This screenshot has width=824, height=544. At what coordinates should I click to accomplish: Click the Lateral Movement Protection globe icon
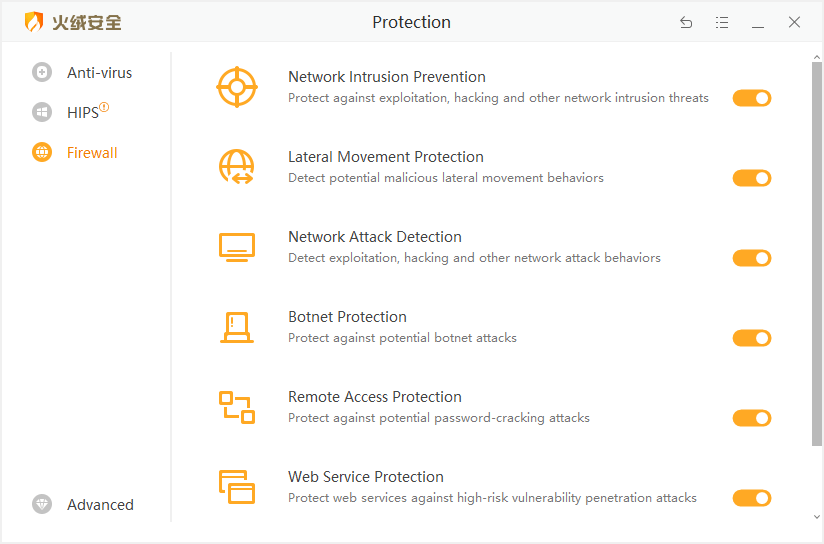[237, 167]
